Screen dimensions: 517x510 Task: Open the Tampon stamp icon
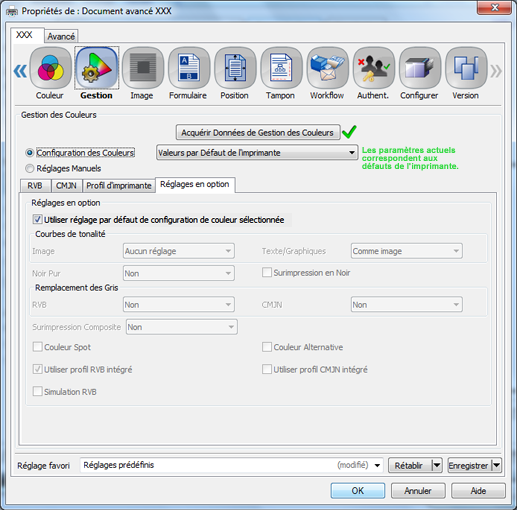pos(281,68)
